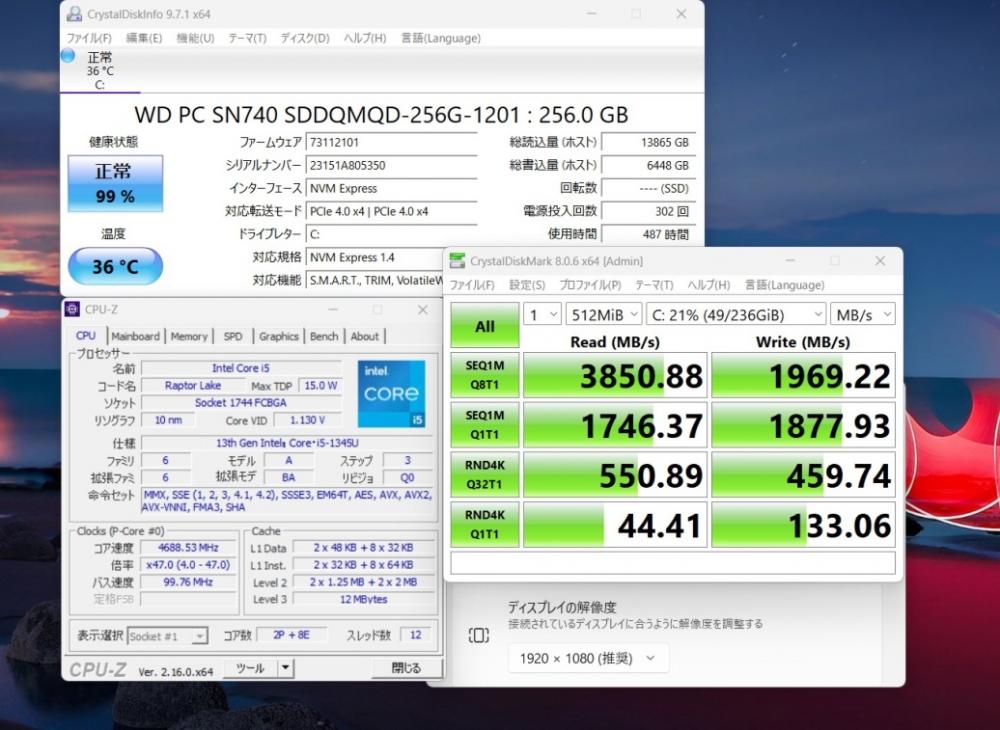Click power-on count value 302 回
This screenshot has width=1000, height=730.
pos(649,211)
